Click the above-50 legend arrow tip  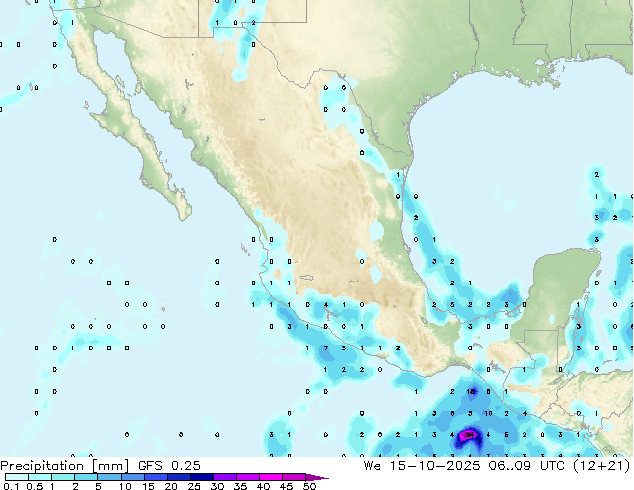point(317,477)
